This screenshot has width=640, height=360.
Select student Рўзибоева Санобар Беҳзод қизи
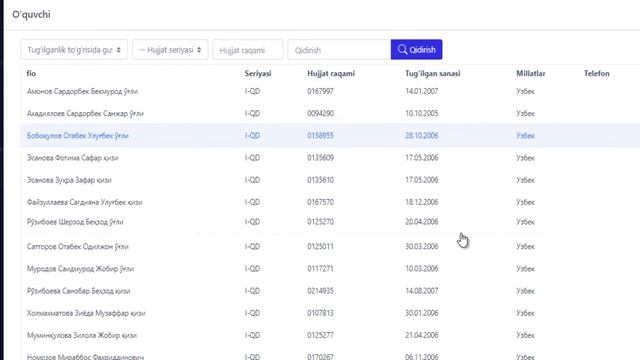(78, 291)
